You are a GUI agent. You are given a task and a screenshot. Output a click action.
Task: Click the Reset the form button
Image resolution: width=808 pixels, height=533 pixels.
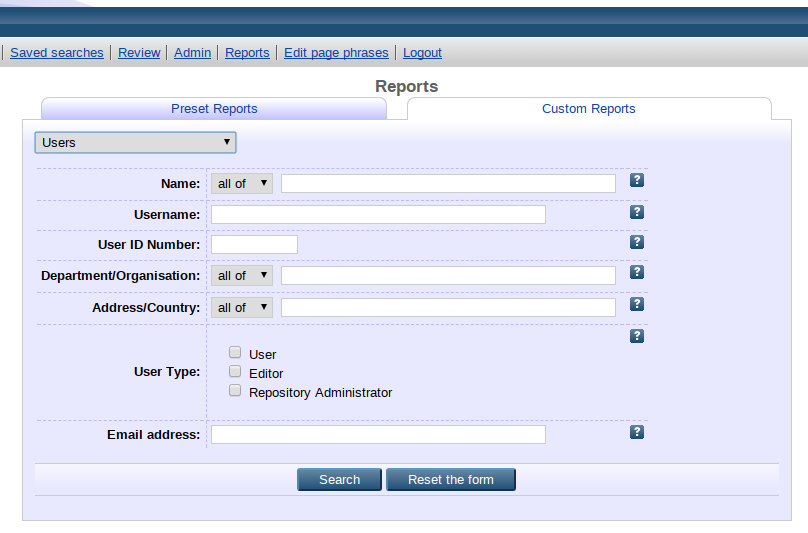click(x=451, y=480)
